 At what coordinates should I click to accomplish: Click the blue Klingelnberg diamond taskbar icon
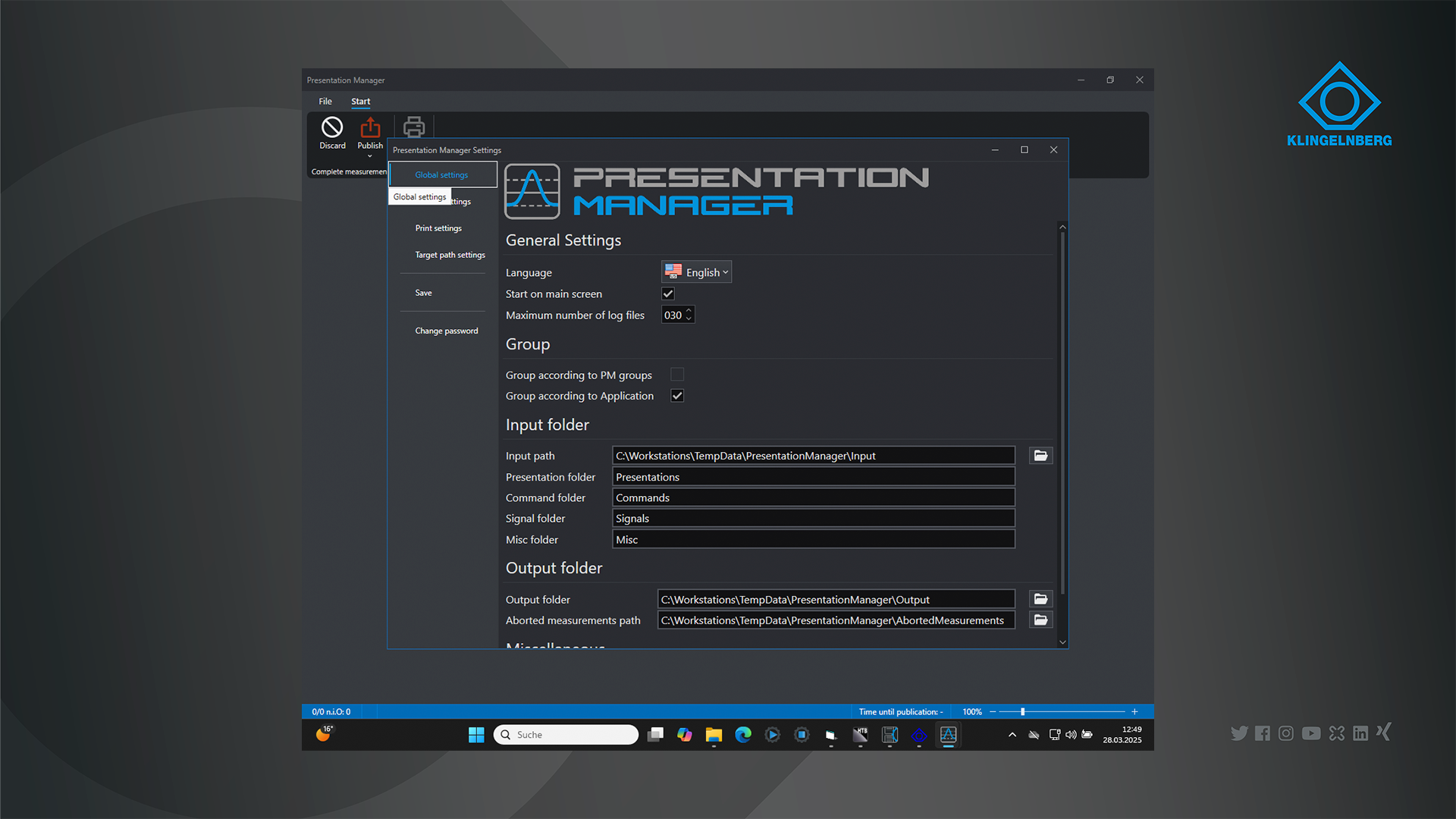pos(919,735)
